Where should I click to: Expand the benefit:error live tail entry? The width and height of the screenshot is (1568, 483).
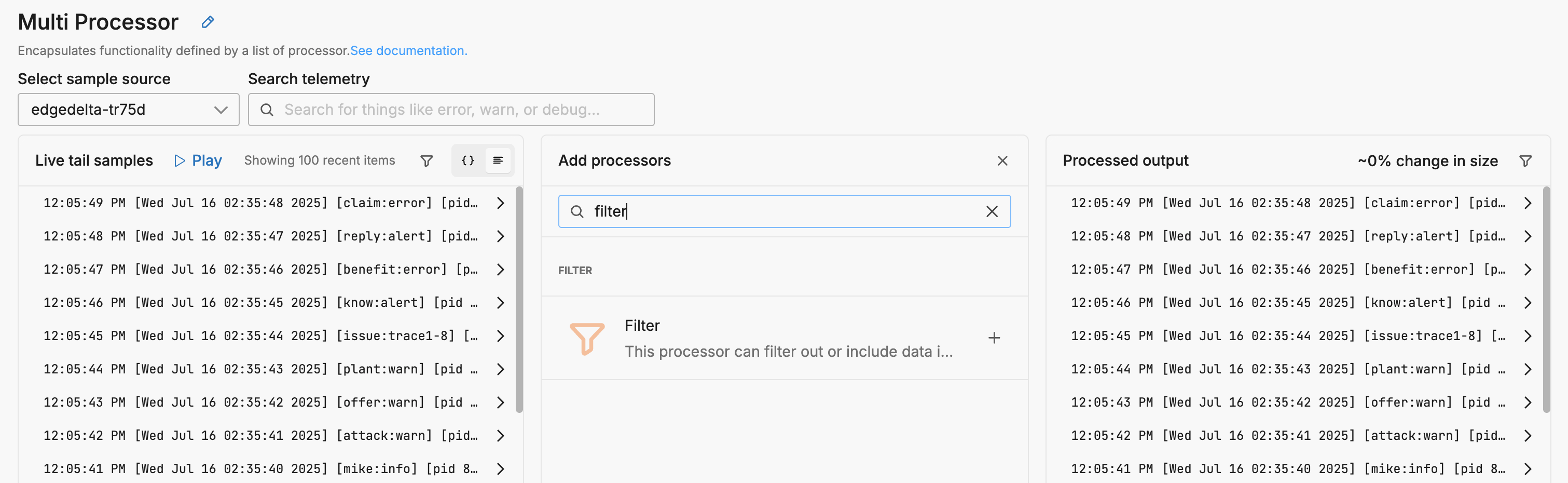click(x=500, y=269)
